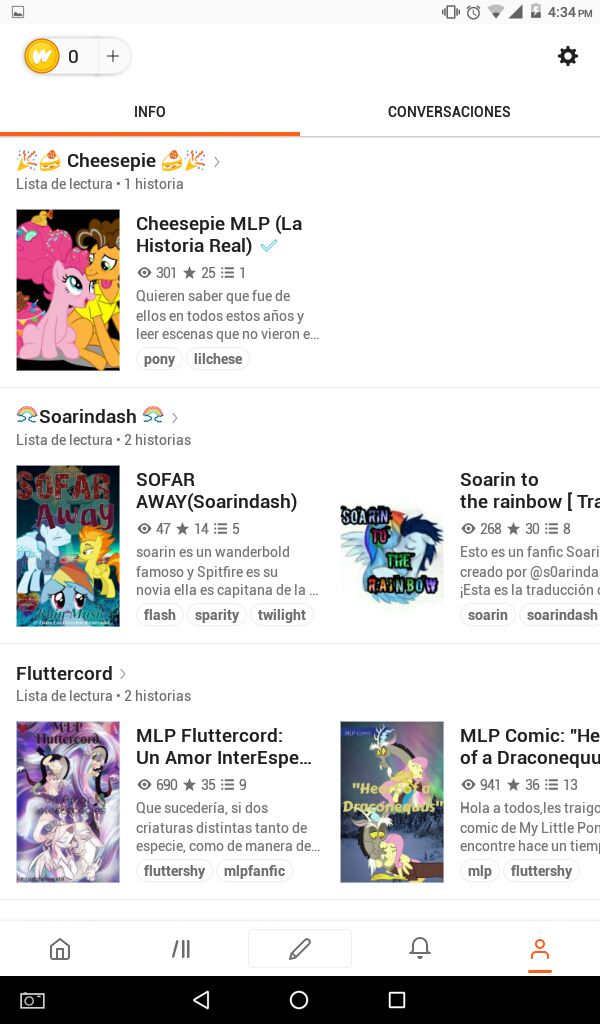Select the profile icon in bottom bar
600x1024 pixels.
click(x=539, y=950)
